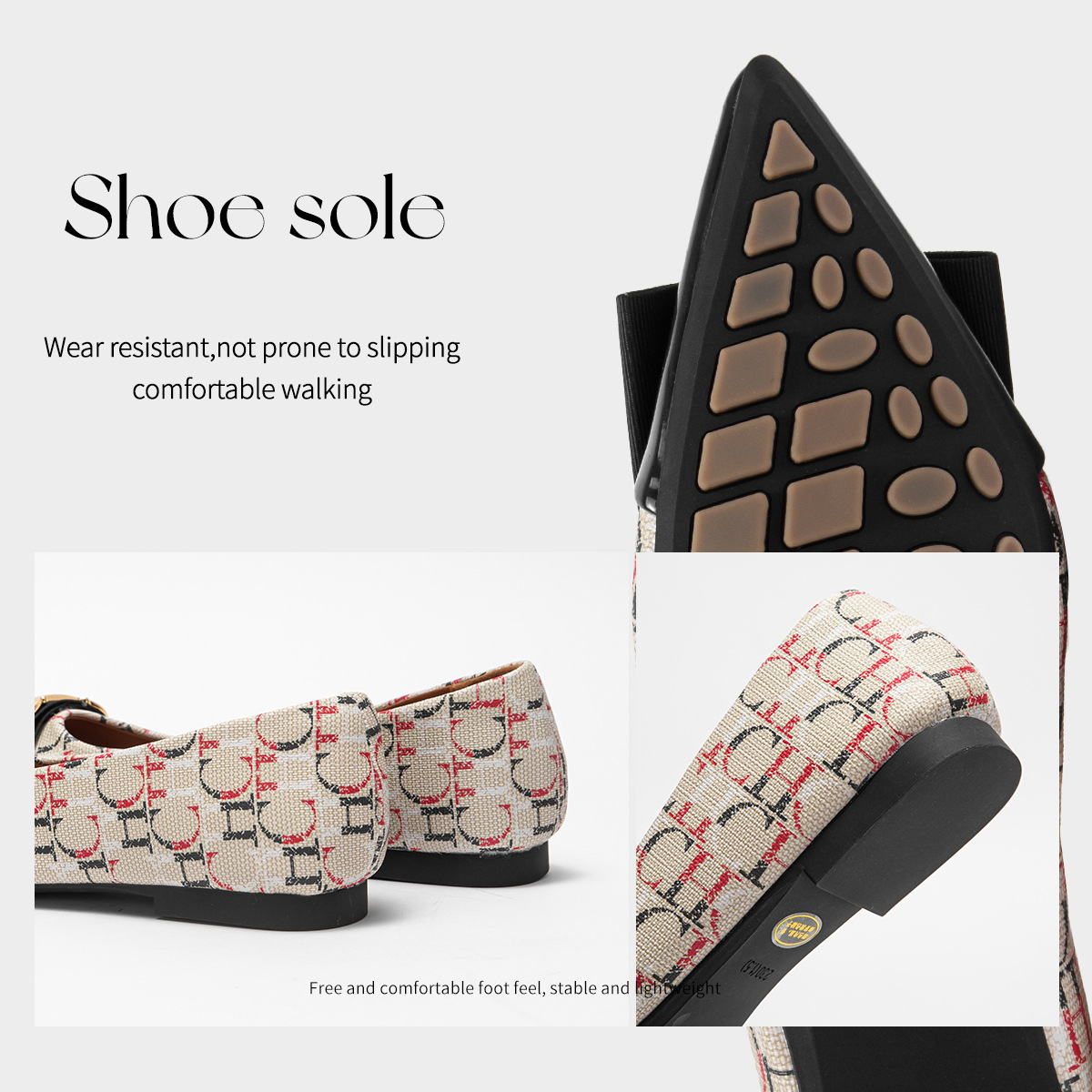
Task: Click the size number printed on the sole
Action: click(757, 968)
